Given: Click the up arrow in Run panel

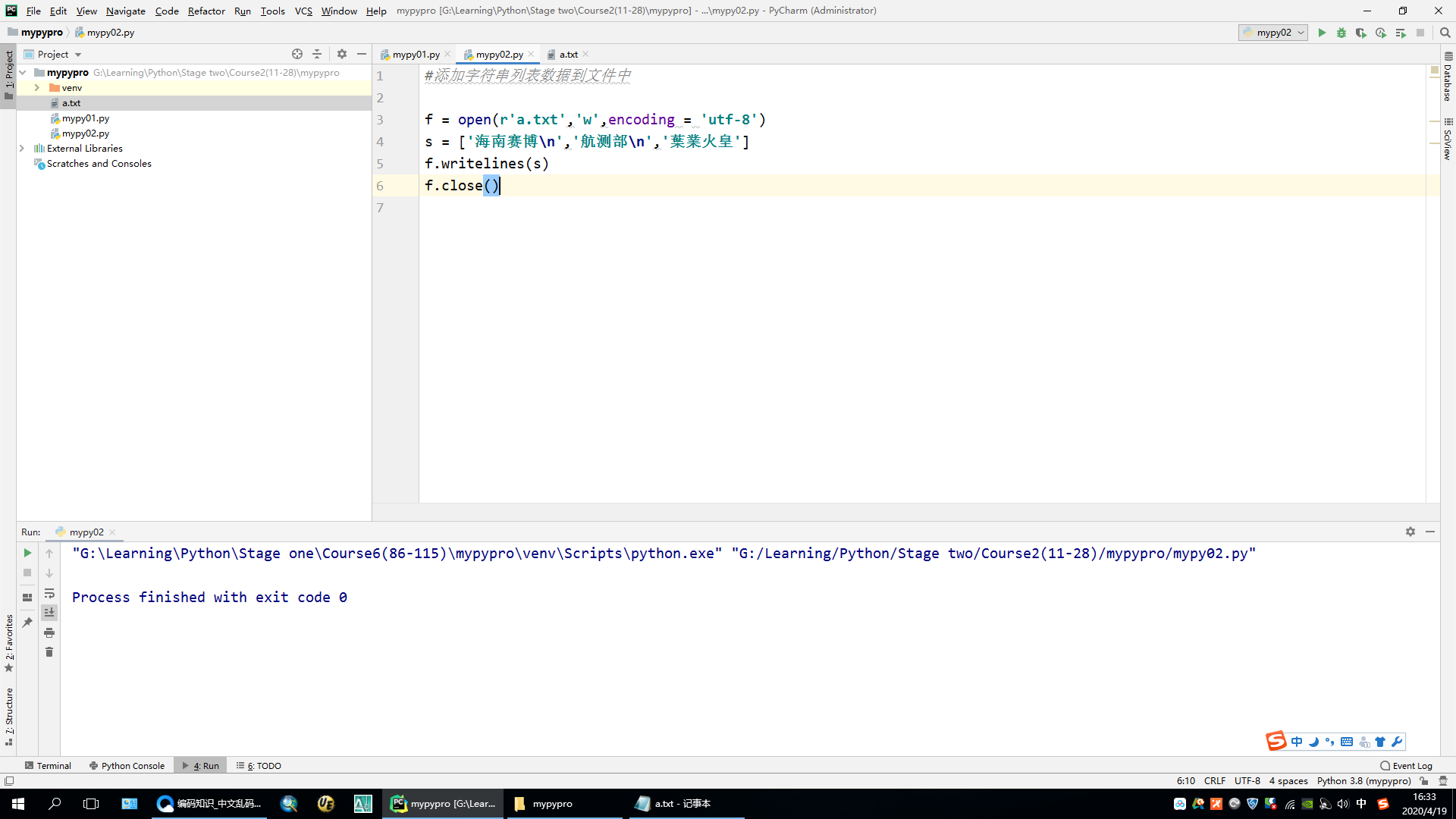Looking at the screenshot, I should tap(49, 554).
